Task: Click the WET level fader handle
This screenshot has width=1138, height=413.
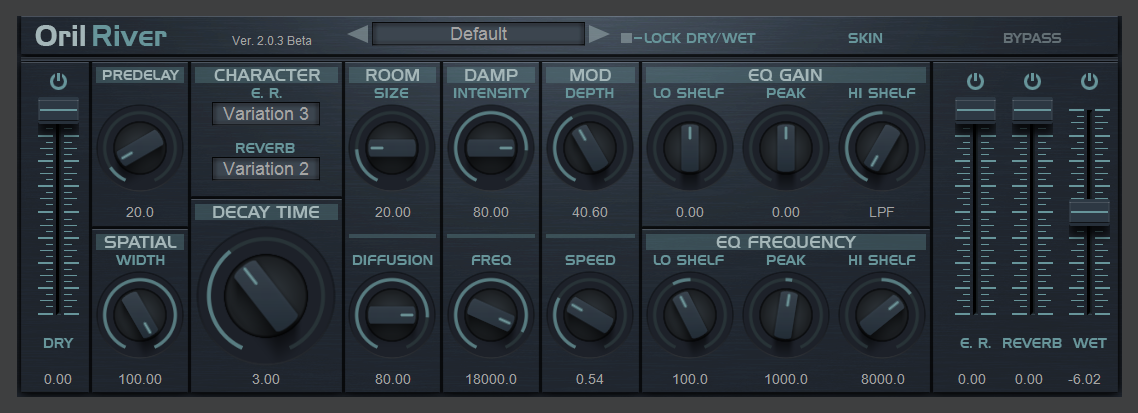Action: (x=1089, y=212)
